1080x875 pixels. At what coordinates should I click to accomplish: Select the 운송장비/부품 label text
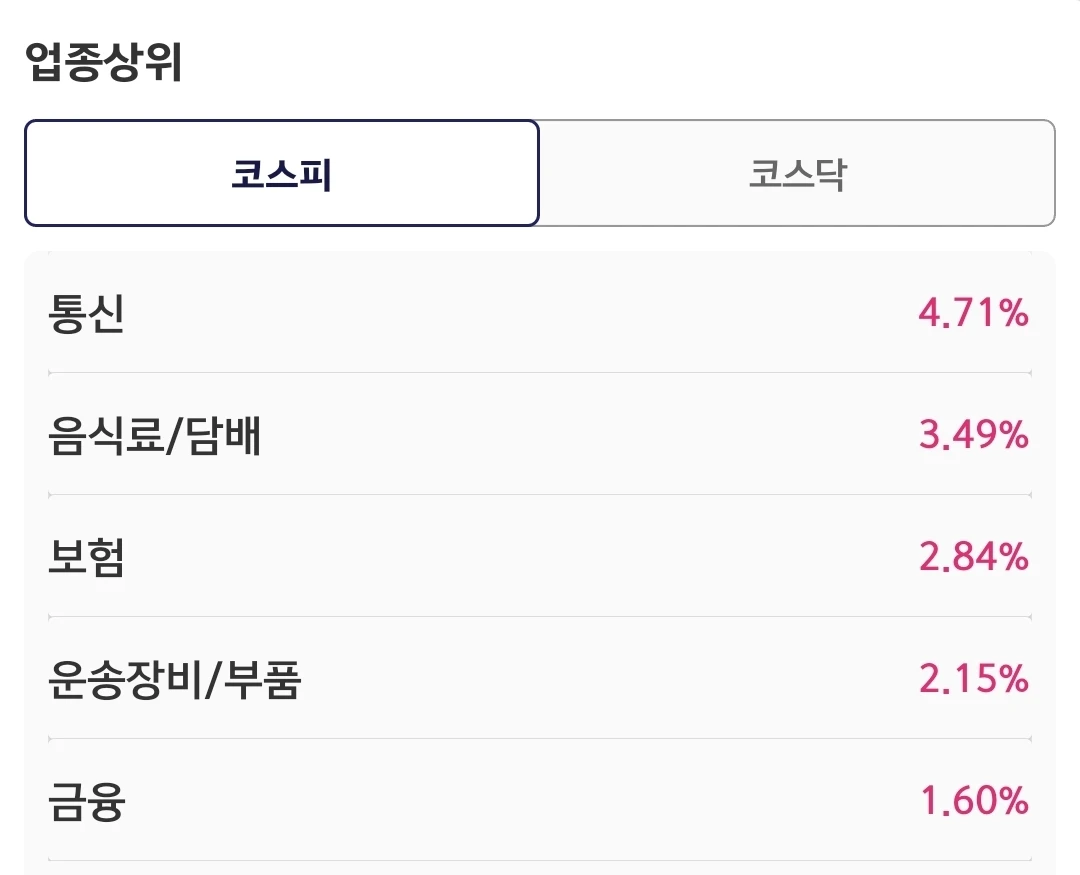pyautogui.click(x=174, y=679)
